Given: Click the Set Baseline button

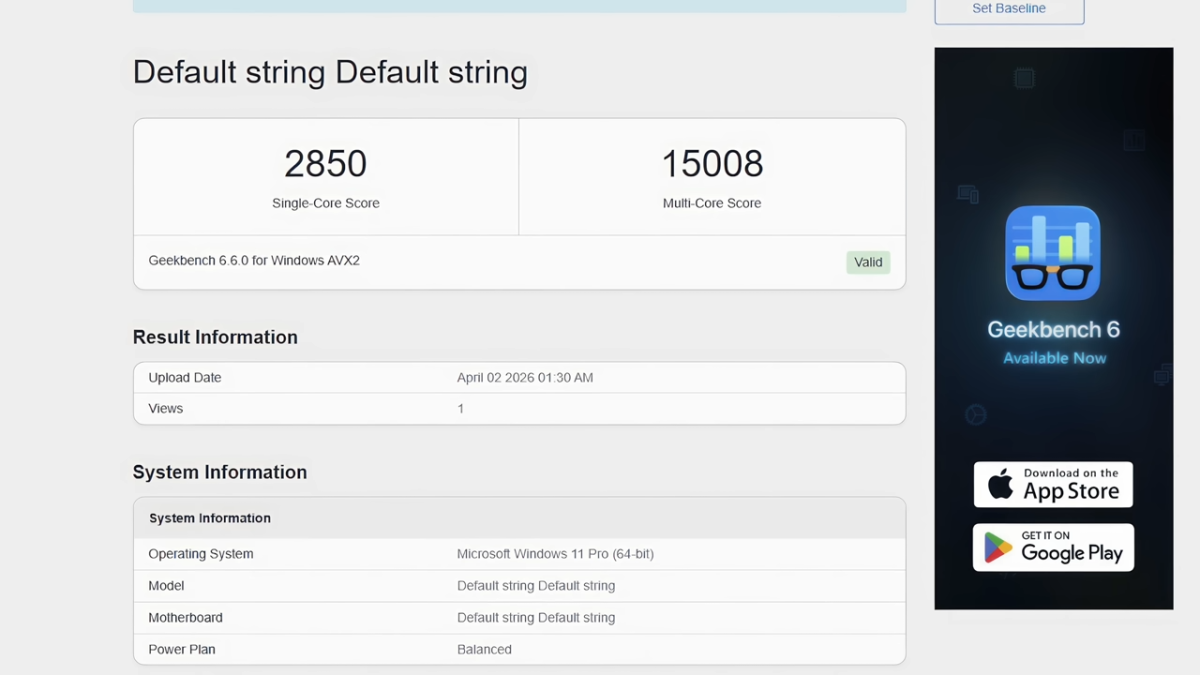Looking at the screenshot, I should pos(1009,9).
